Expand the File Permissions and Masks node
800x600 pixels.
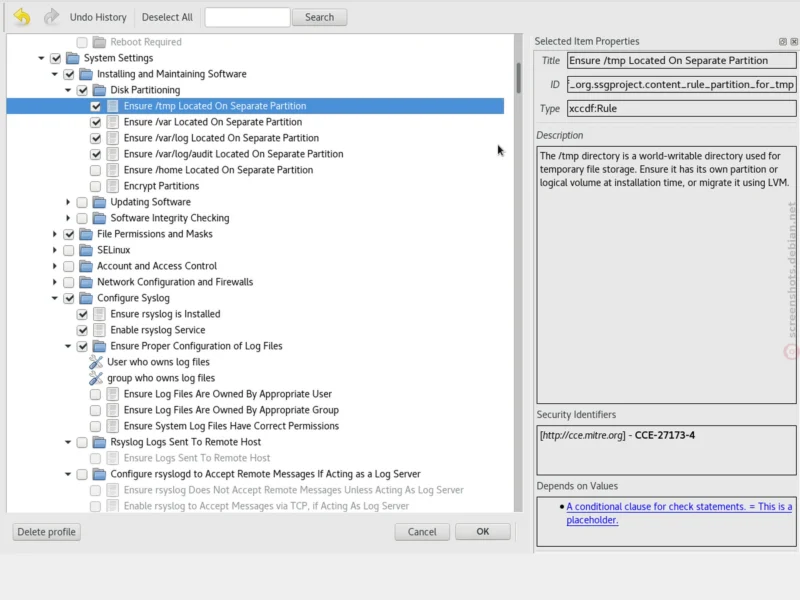55,234
